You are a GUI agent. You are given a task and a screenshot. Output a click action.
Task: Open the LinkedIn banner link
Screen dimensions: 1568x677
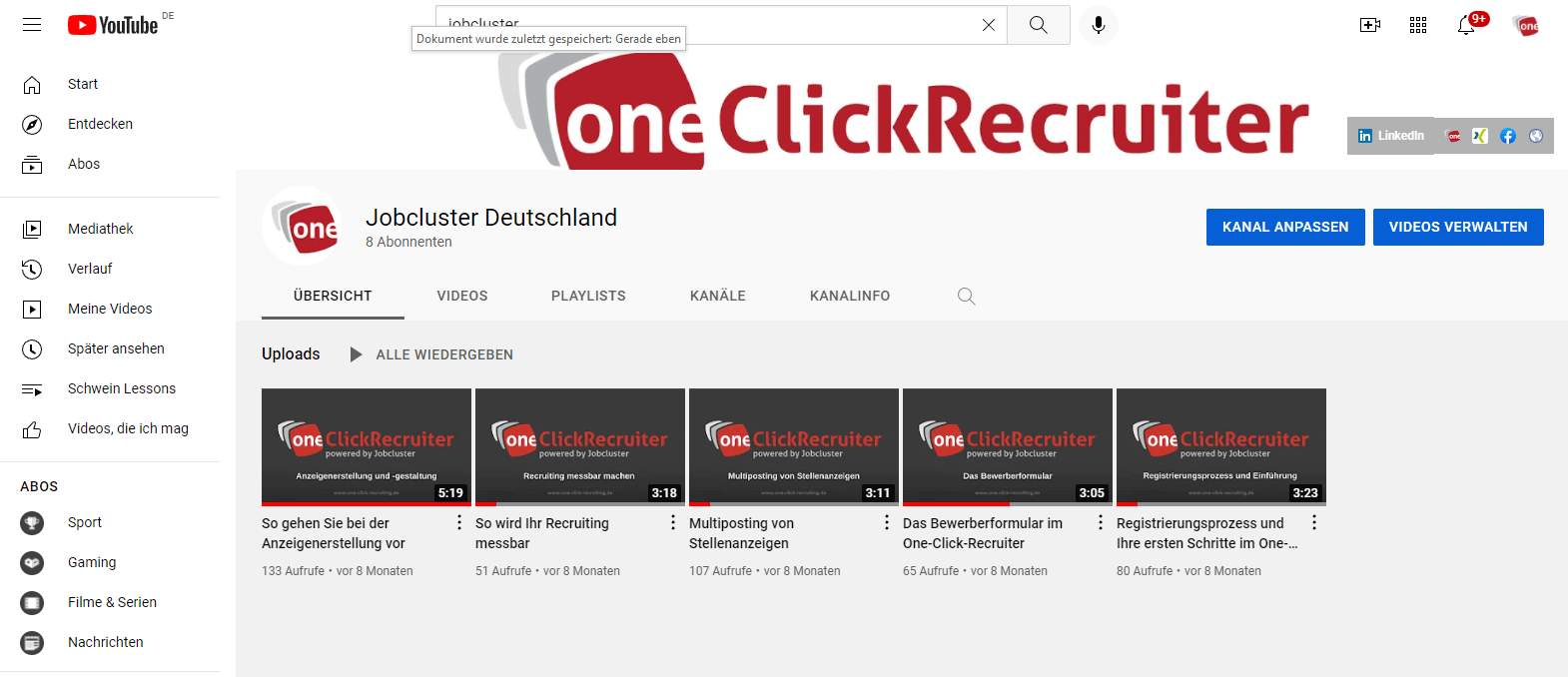[1391, 136]
